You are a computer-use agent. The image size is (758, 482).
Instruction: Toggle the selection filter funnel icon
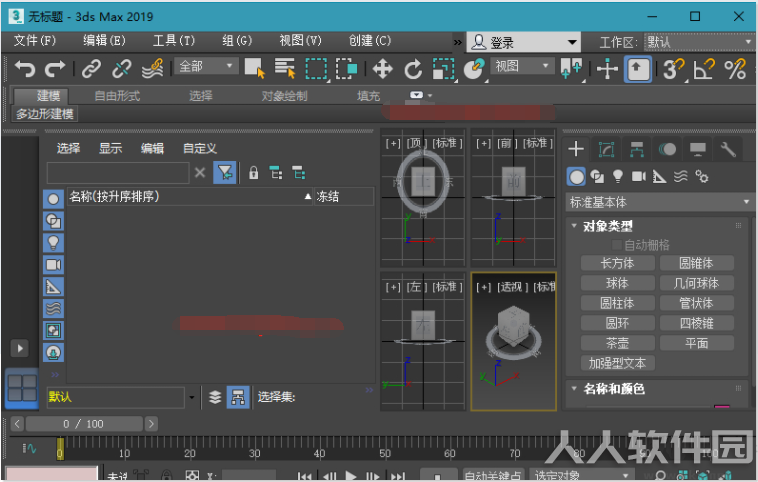225,173
